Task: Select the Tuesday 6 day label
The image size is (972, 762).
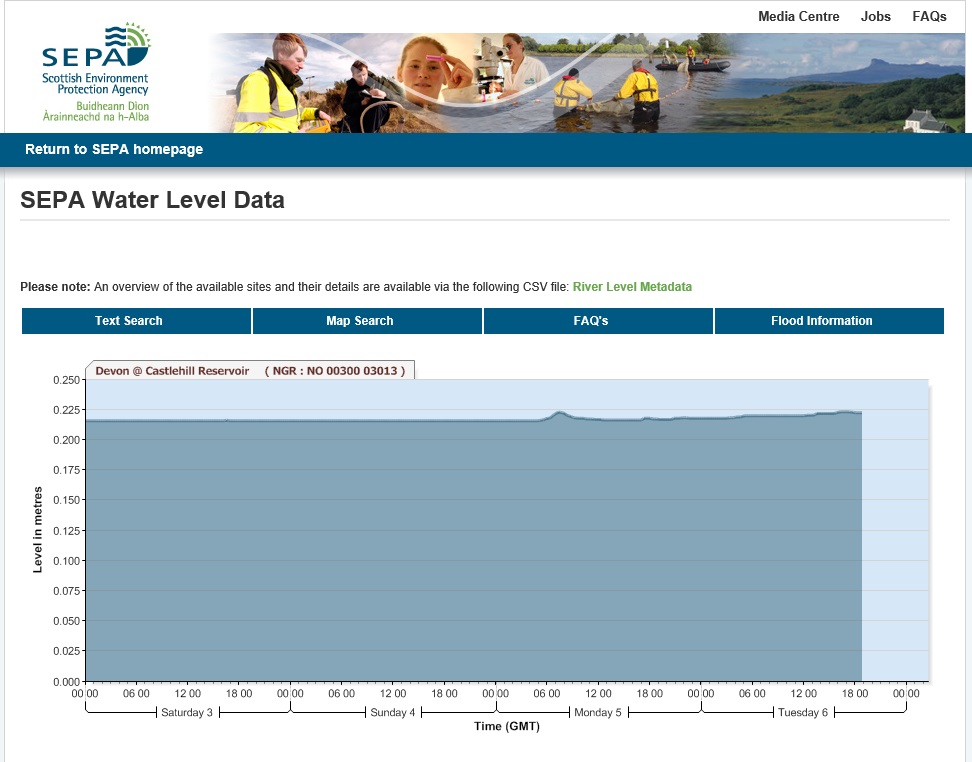Action: pyautogui.click(x=804, y=713)
